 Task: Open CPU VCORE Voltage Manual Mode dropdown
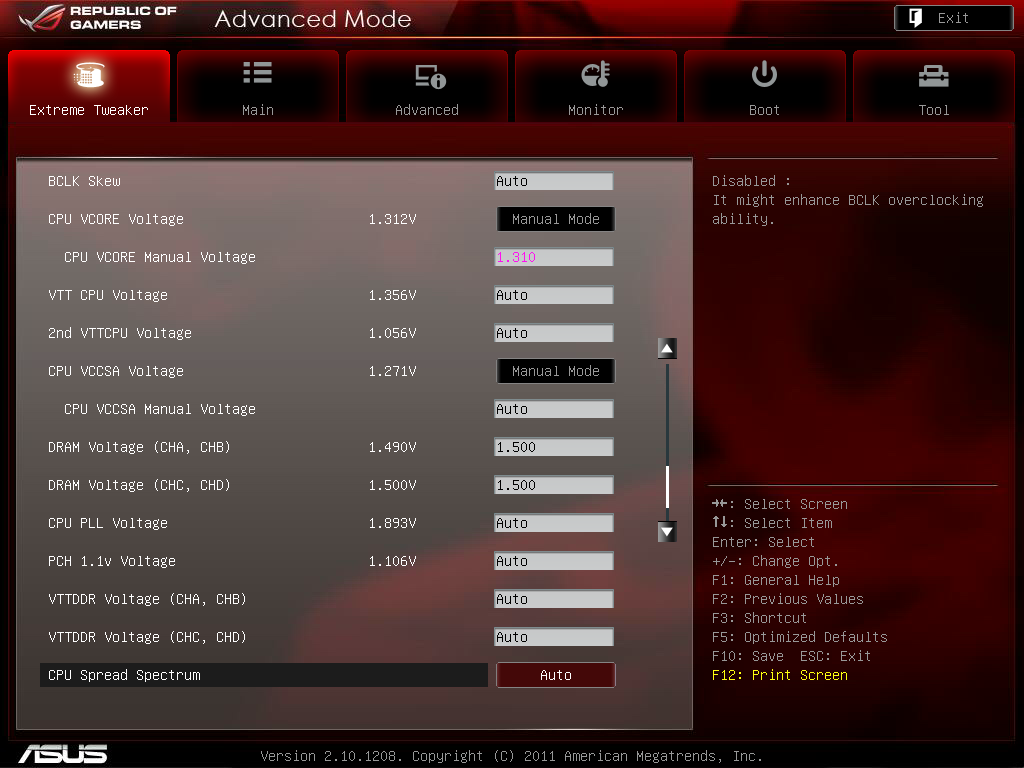pos(555,219)
